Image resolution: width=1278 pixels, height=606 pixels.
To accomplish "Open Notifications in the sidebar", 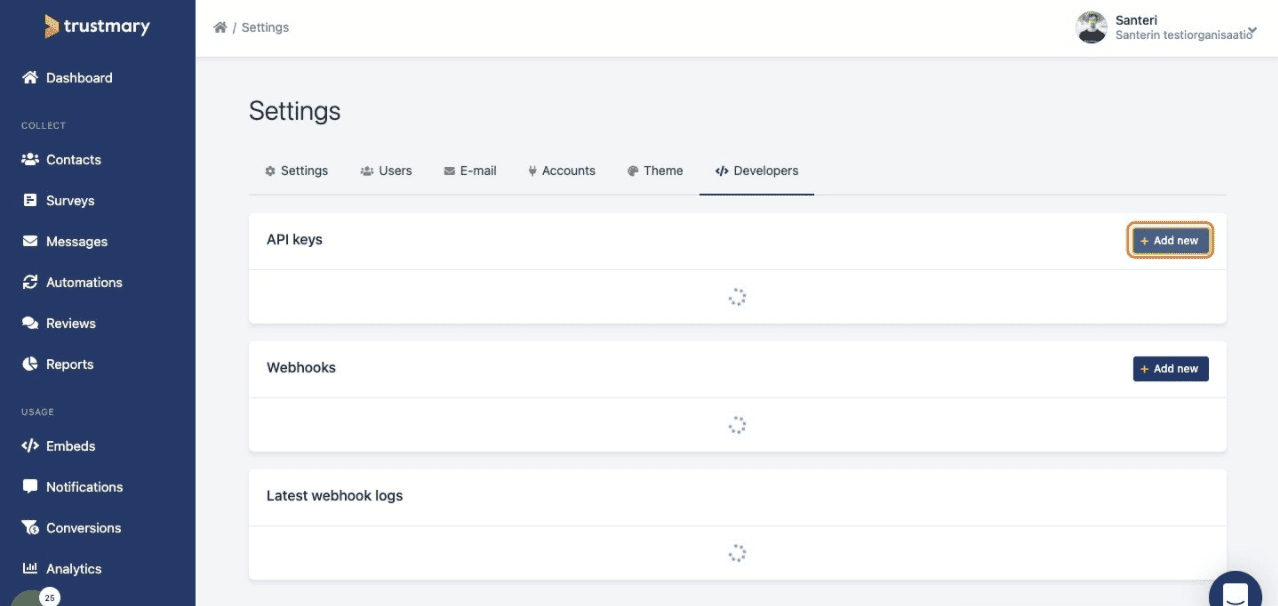I will (84, 487).
